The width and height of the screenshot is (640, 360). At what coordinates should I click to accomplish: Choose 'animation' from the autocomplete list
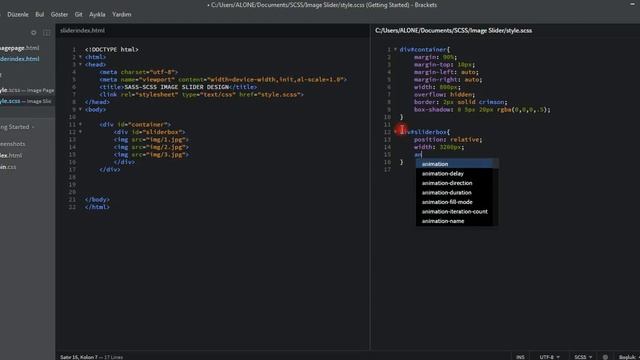[x=454, y=164]
